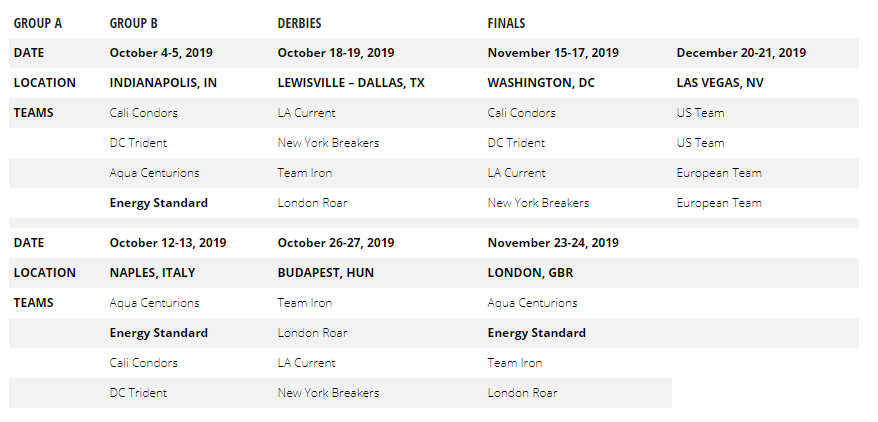Image resolution: width=878 pixels, height=422 pixels.
Task: Click BUDAPEST, HUN location cell
Action: click(x=326, y=273)
